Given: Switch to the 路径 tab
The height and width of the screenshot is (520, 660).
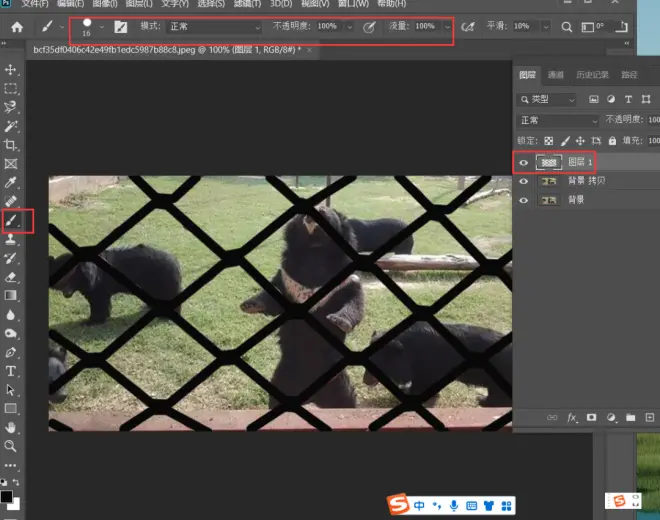Looking at the screenshot, I should click(x=629, y=75).
